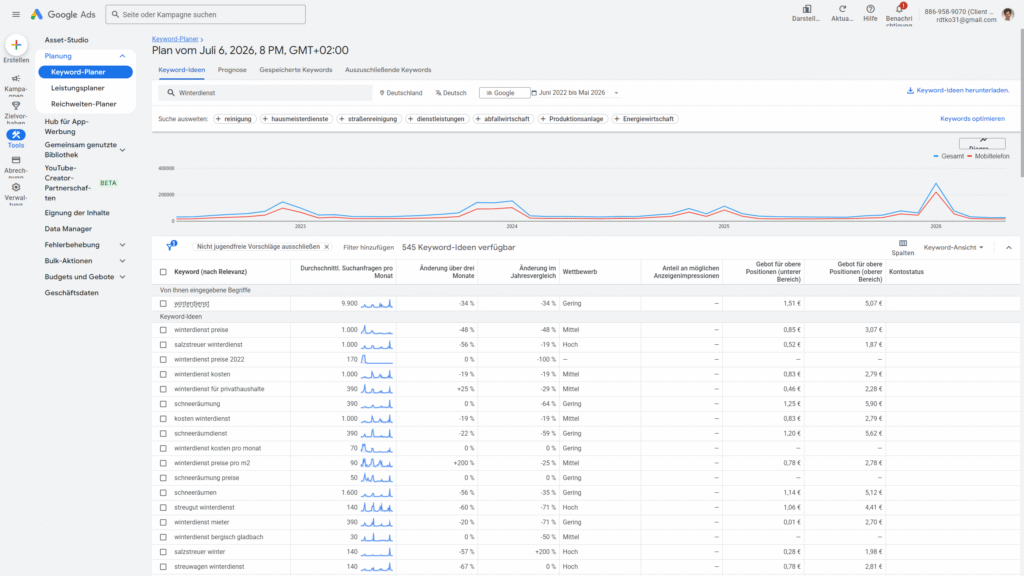Check the winterdienst entered term checkbox
The width and height of the screenshot is (1024, 576).
tap(163, 304)
